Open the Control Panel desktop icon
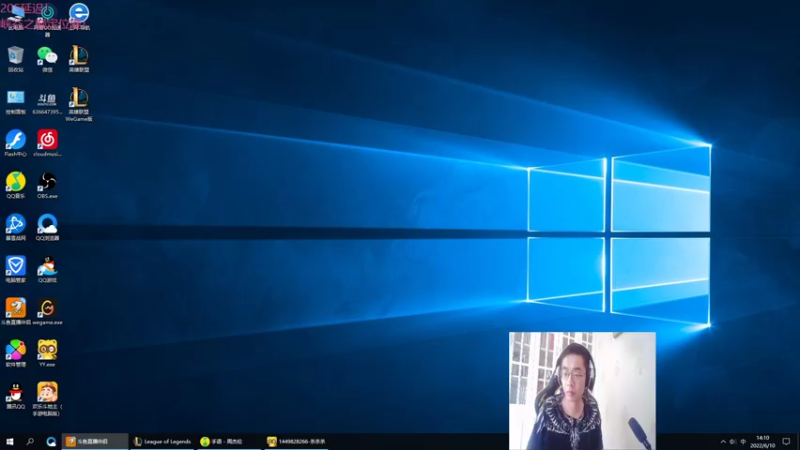Viewport: 800px width, 450px height. 15,102
